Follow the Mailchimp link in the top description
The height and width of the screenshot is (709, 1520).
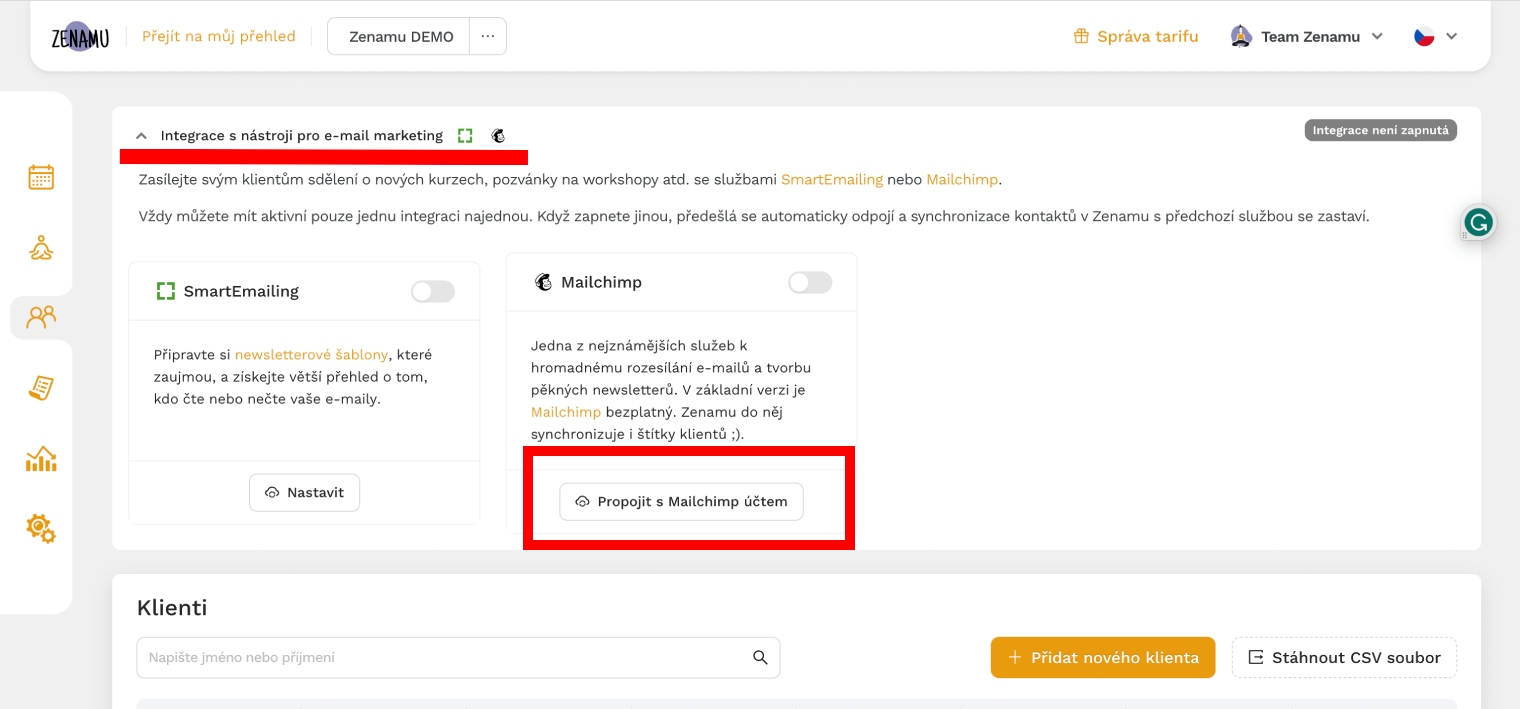coord(962,180)
